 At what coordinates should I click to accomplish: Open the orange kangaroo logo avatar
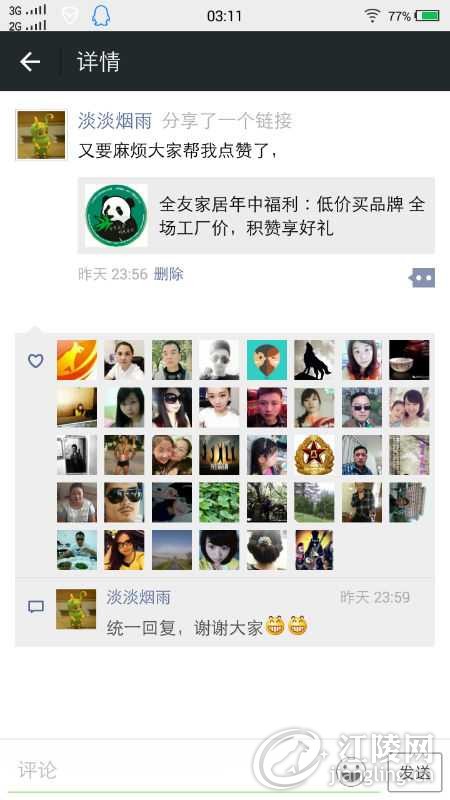point(77,360)
